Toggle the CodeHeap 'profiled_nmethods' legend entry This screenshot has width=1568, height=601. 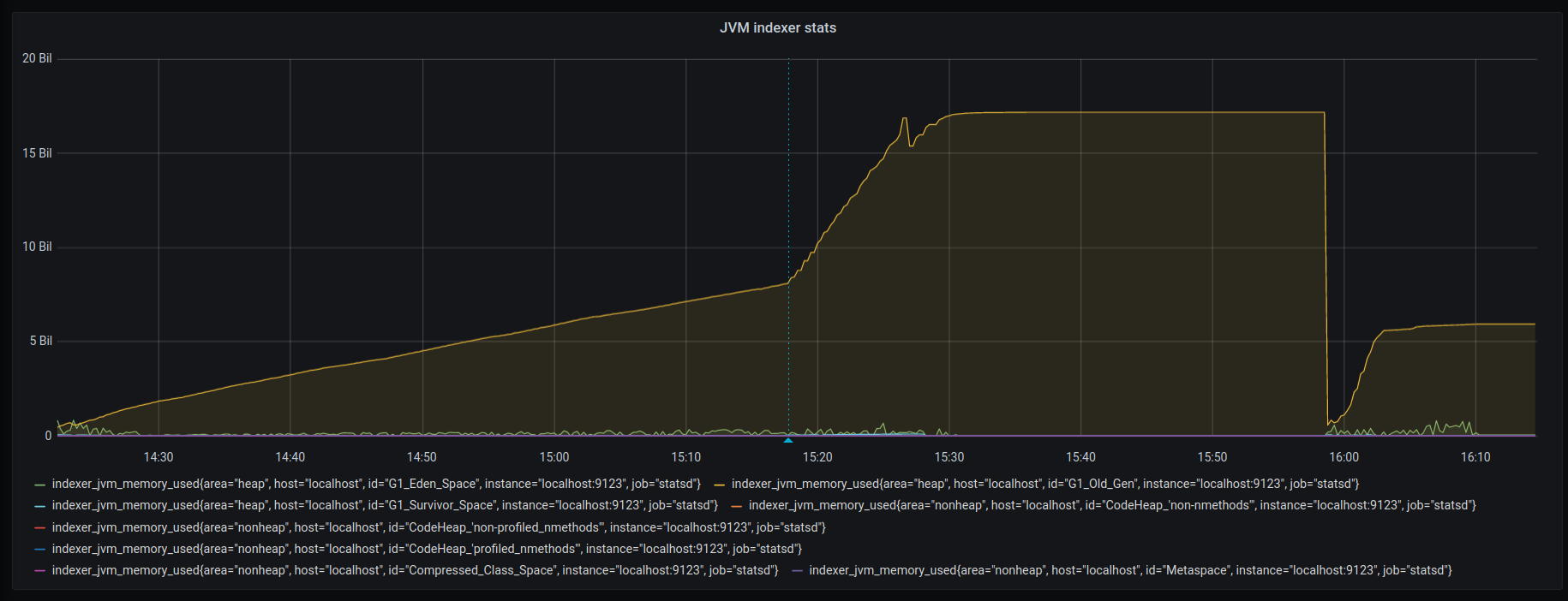pyautogui.click(x=427, y=549)
